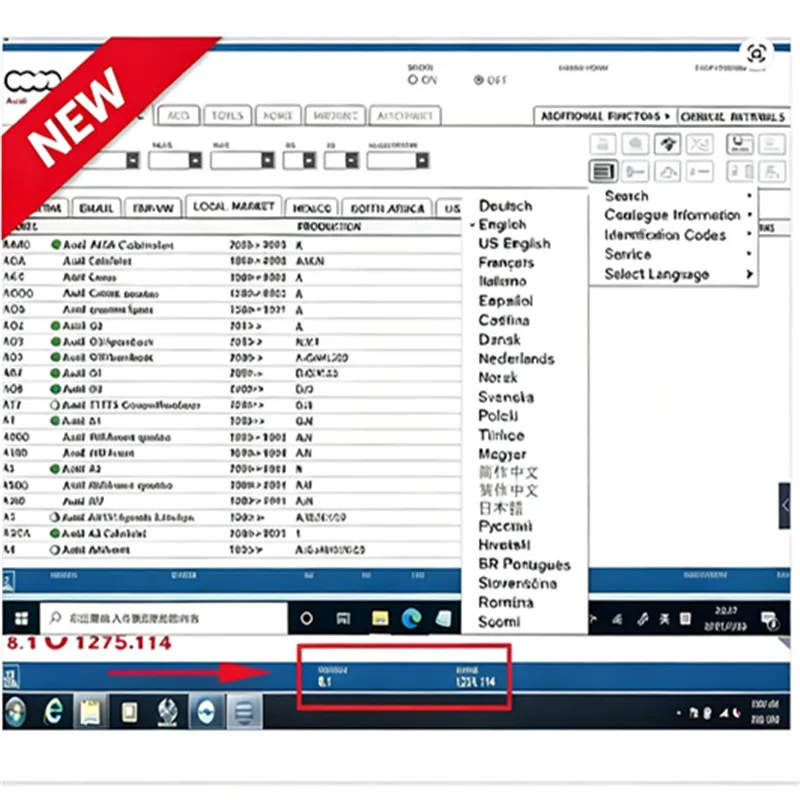Click the blue circular app icon on the lower taskbar
The image size is (800, 800).
[206, 711]
